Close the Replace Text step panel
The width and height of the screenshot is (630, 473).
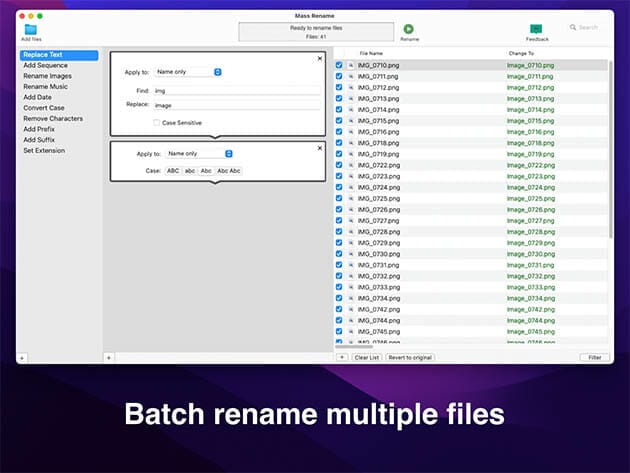(x=319, y=58)
